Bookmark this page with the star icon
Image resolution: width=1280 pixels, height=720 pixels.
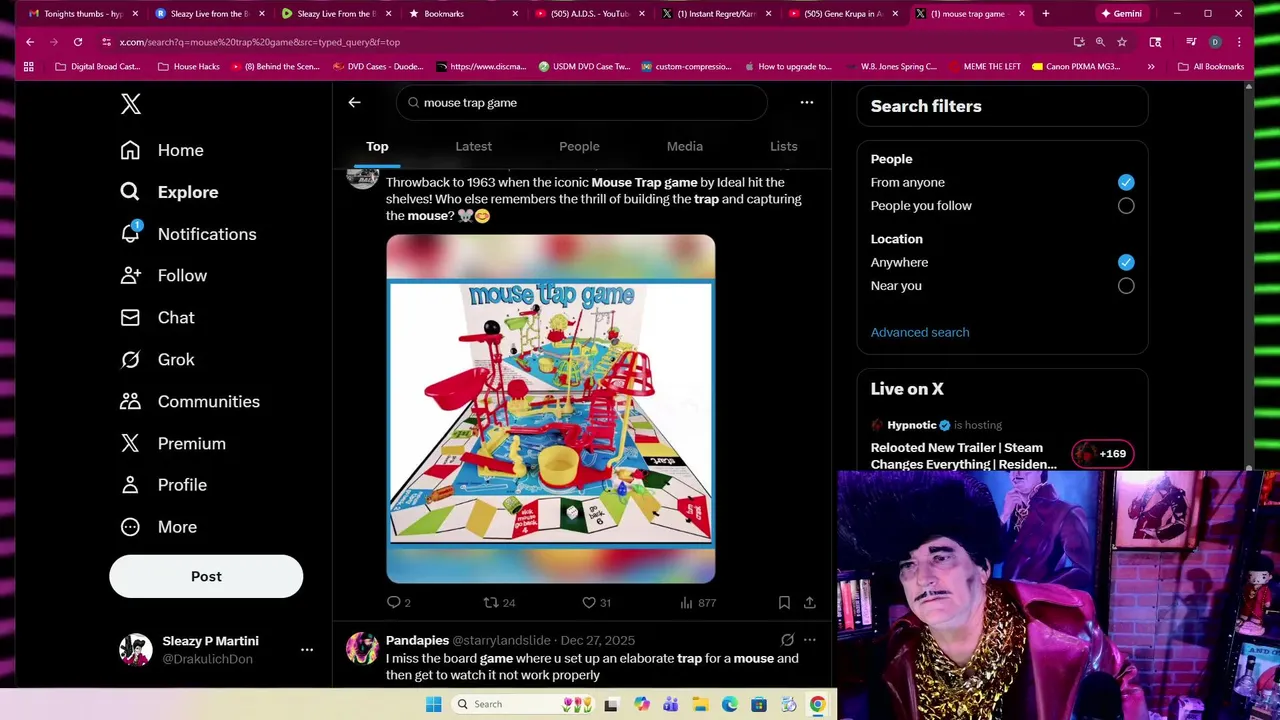coord(1122,42)
